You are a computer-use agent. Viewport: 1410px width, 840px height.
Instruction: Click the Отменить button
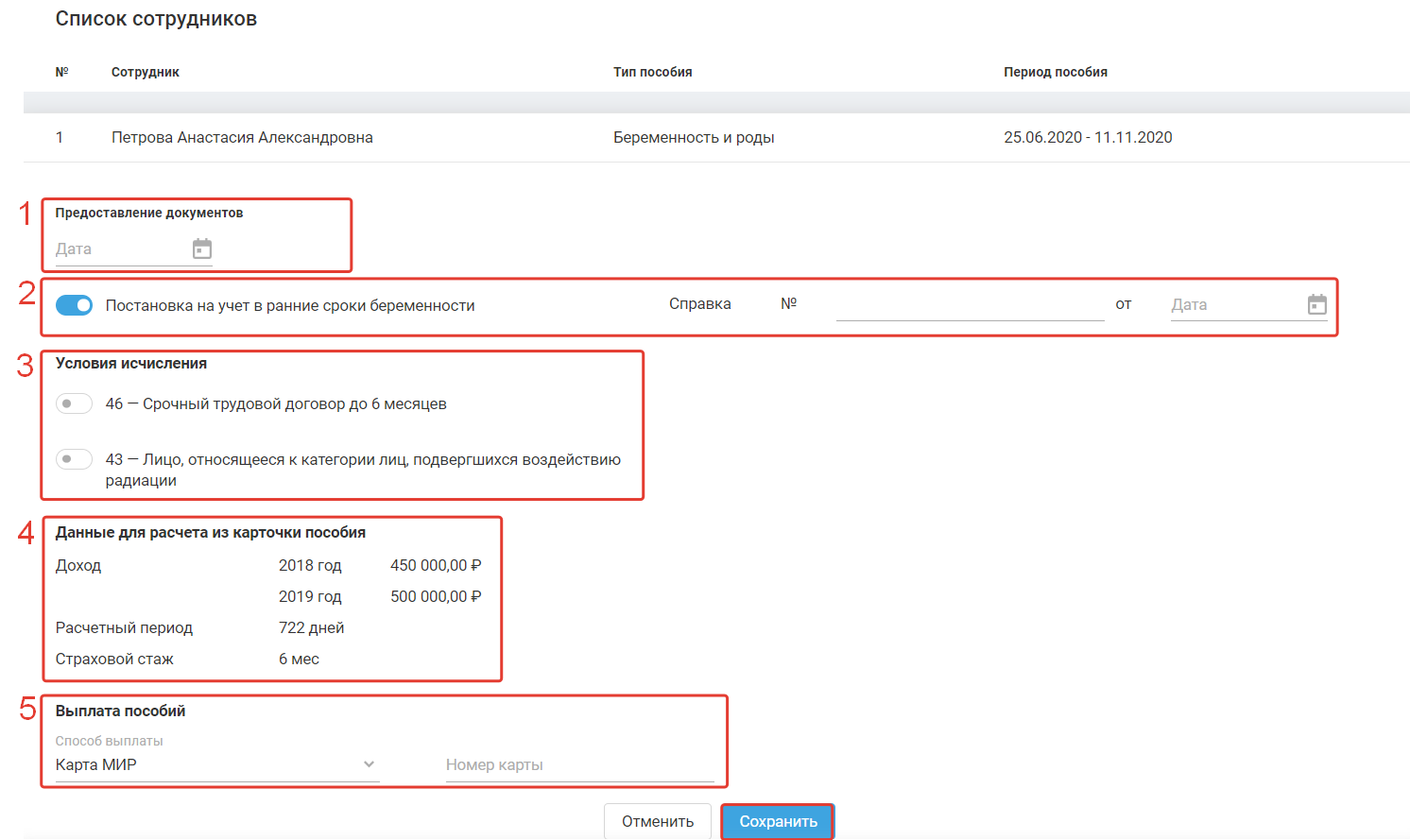coord(658,822)
